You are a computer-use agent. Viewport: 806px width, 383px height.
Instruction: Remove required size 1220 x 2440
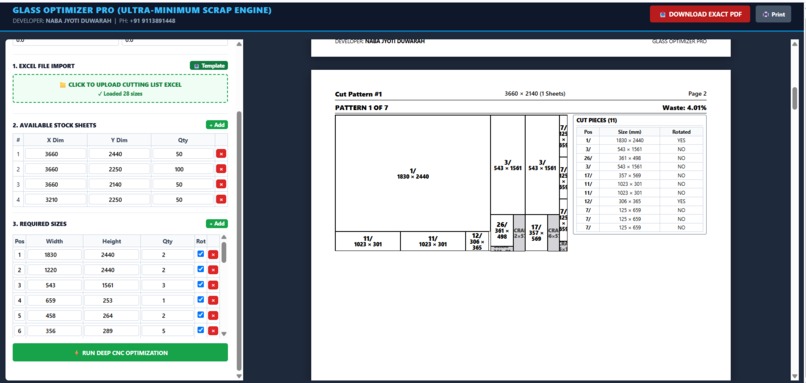tap(213, 270)
